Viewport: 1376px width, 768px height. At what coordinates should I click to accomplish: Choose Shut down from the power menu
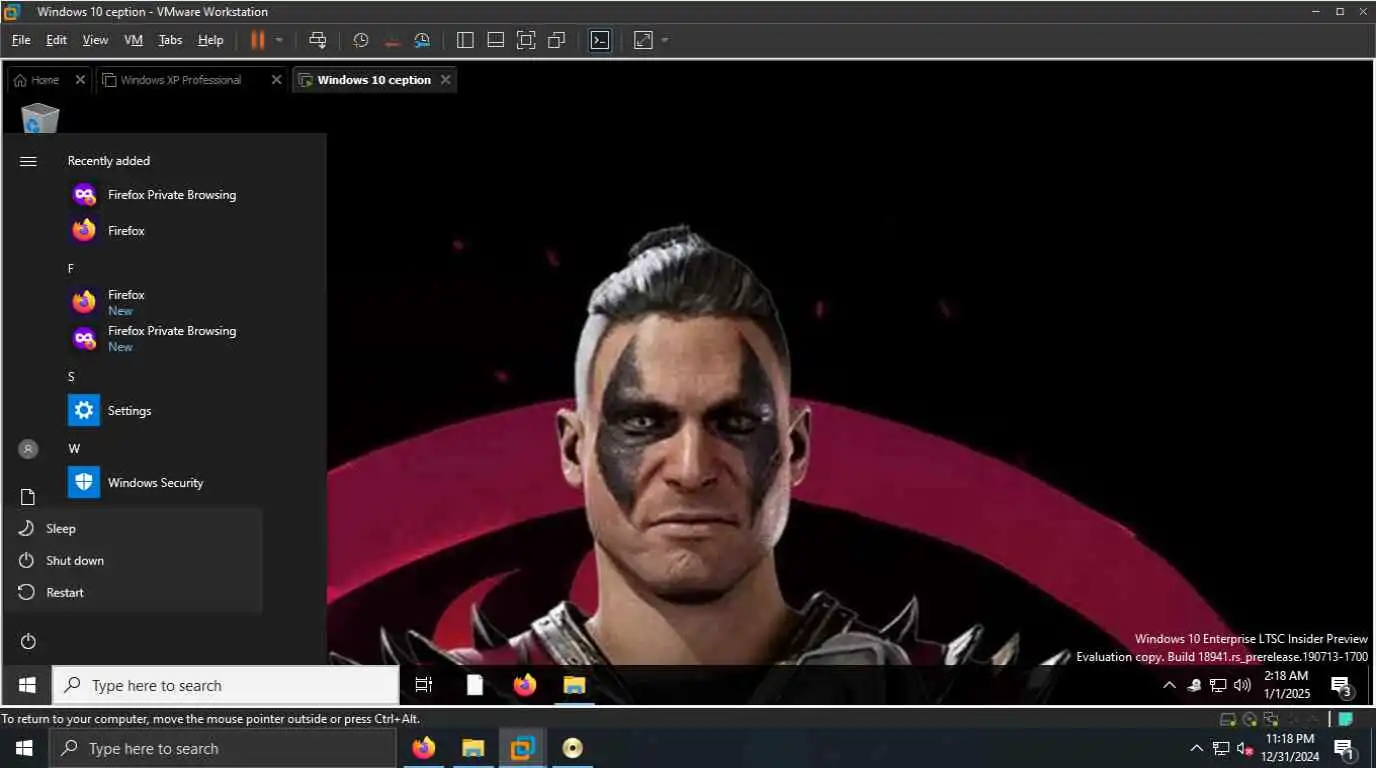[x=133, y=560]
